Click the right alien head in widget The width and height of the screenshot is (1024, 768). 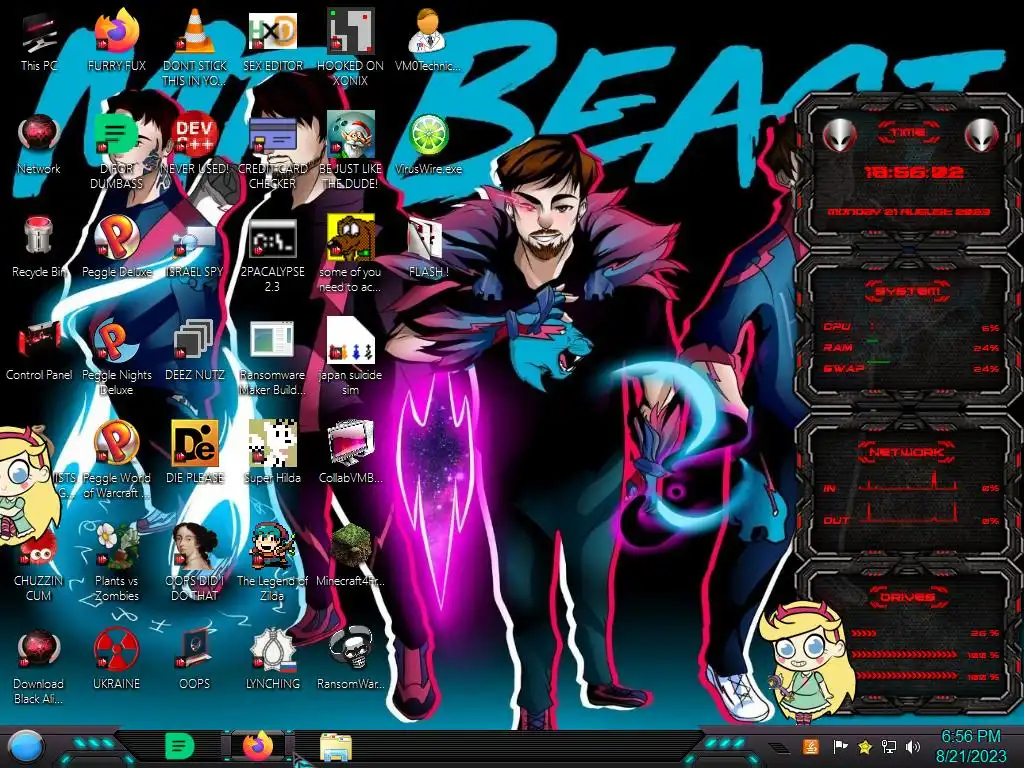coord(982,135)
